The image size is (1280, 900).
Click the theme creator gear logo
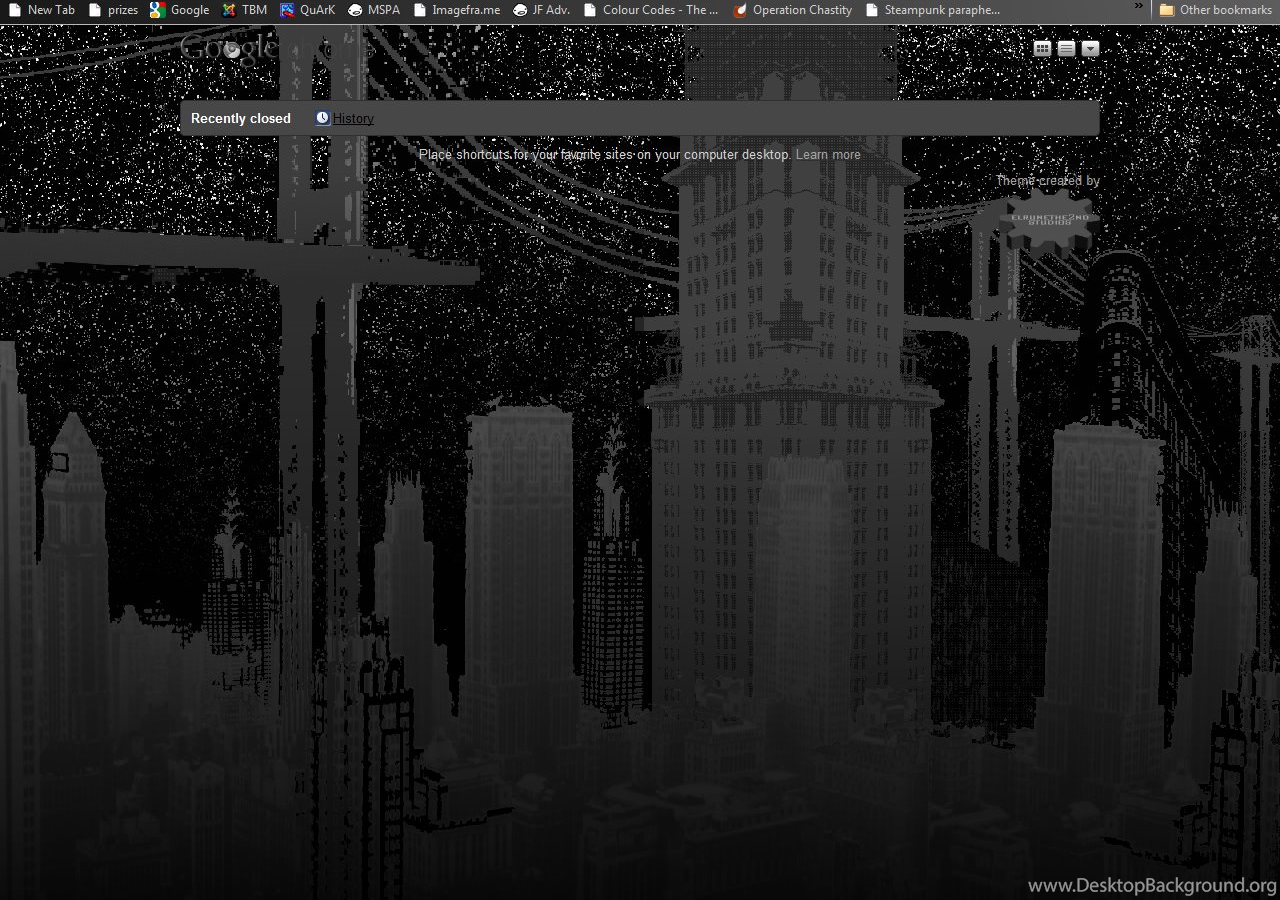[1047, 220]
